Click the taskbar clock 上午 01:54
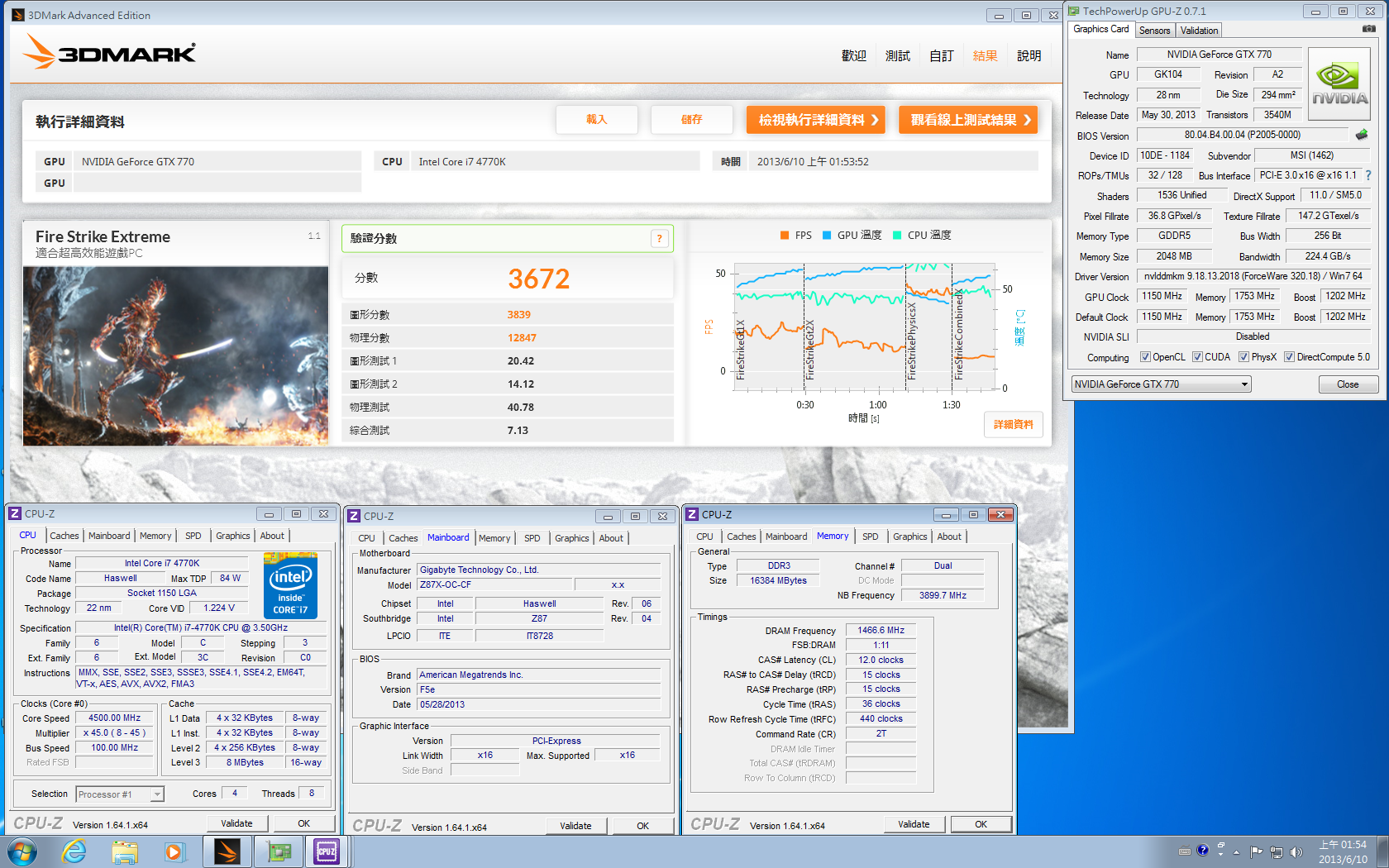 click(x=1343, y=845)
